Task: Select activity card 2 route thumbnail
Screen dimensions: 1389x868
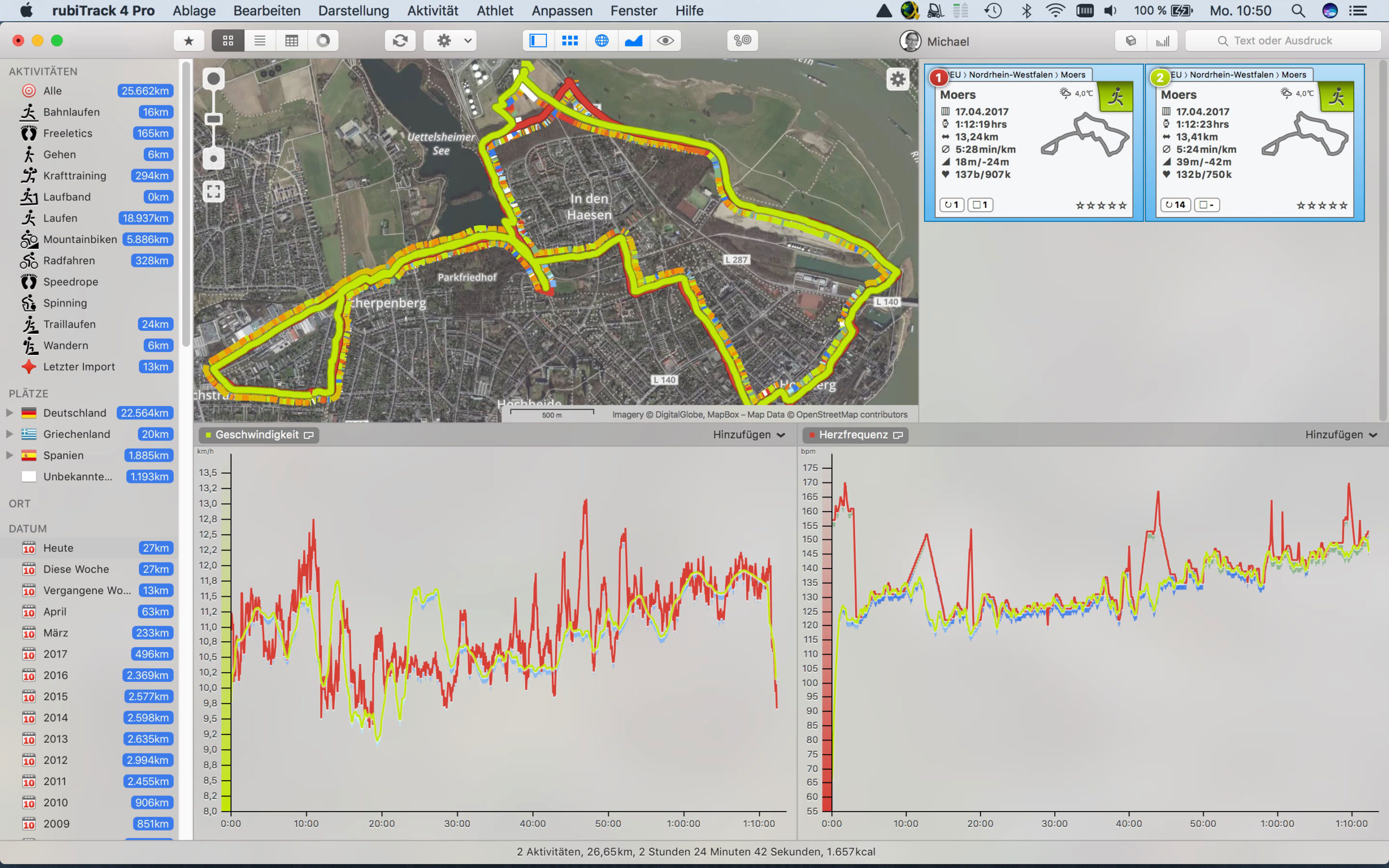Action: point(1305,135)
